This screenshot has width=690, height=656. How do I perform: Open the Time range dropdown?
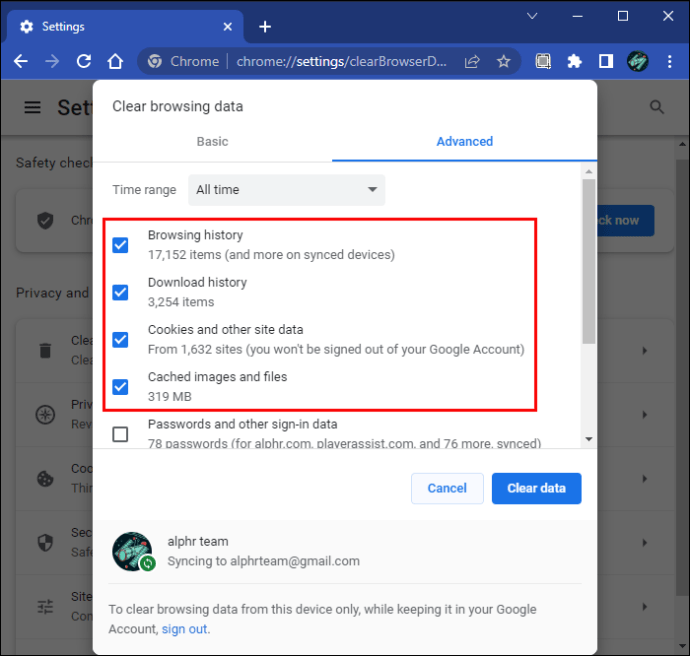coord(288,190)
